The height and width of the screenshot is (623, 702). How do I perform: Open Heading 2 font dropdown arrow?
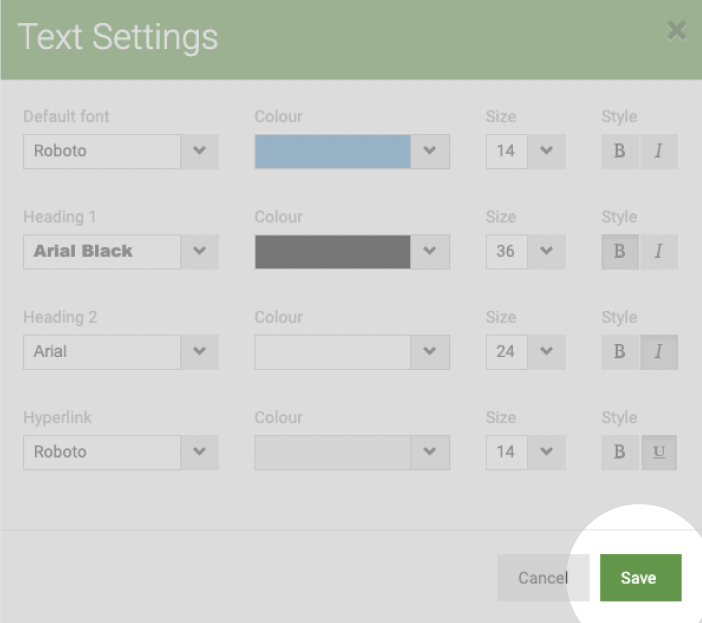[200, 352]
